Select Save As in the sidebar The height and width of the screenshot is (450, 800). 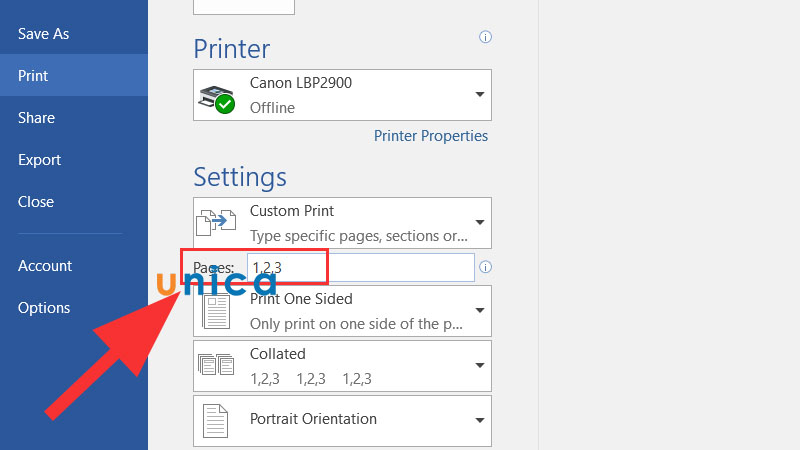44,34
